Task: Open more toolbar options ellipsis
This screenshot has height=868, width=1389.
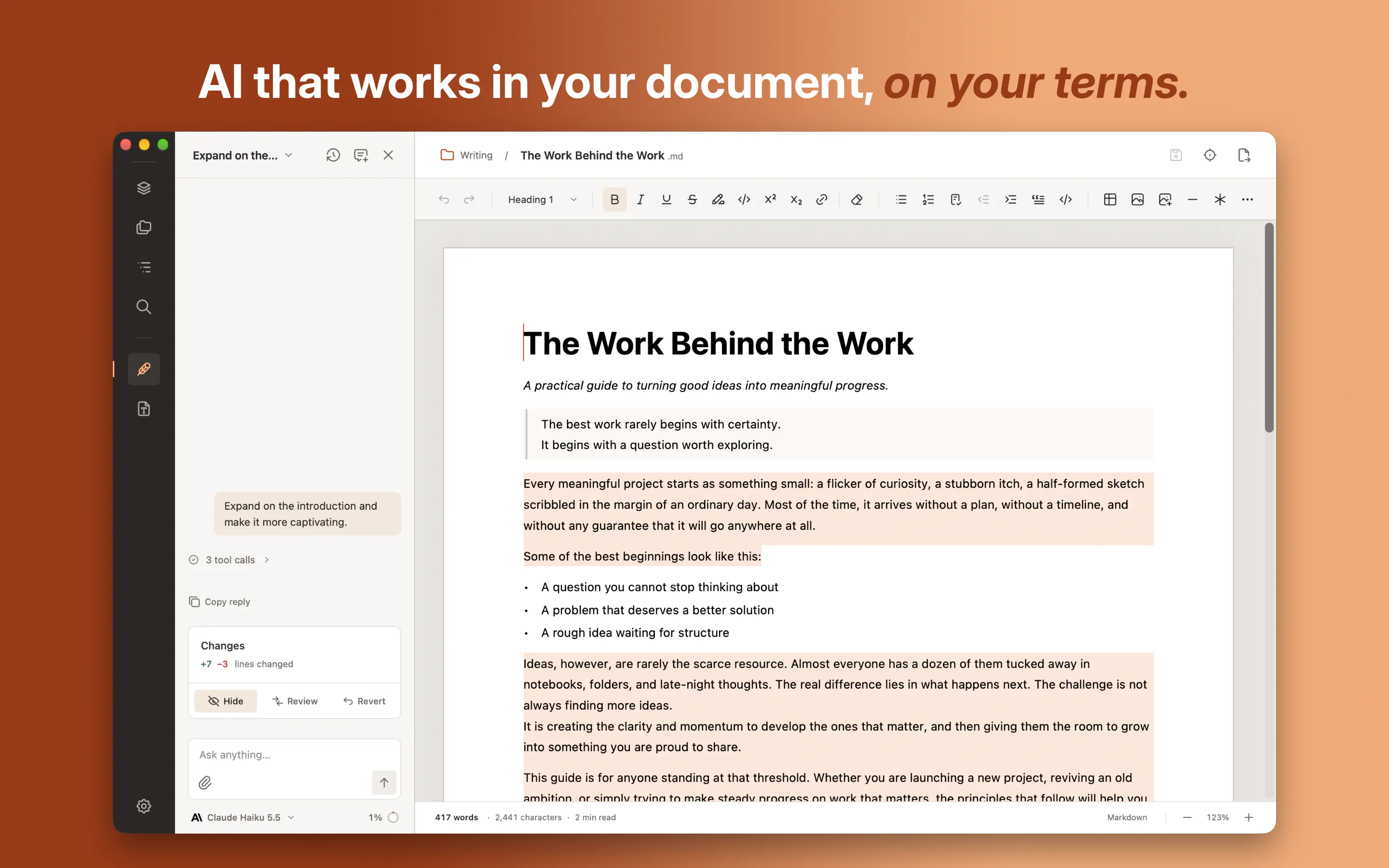Action: pyautogui.click(x=1247, y=199)
